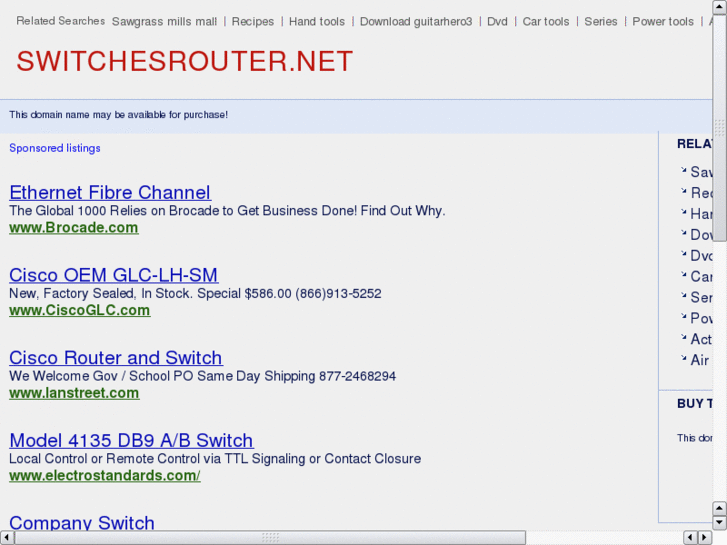This screenshot has width=727, height=545.
Task: Select Download guitarhero3 related search
Action: 416,22
